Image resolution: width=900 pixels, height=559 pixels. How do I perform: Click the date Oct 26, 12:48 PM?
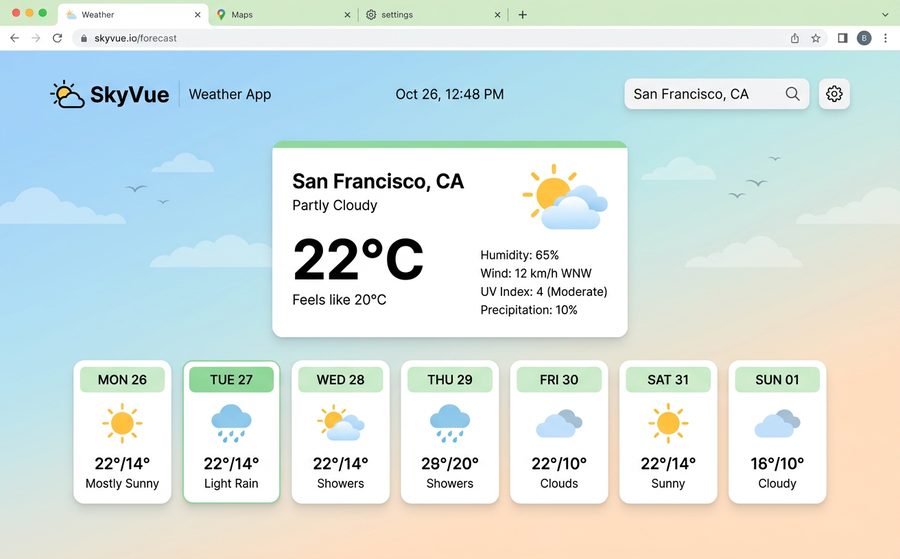coord(449,94)
